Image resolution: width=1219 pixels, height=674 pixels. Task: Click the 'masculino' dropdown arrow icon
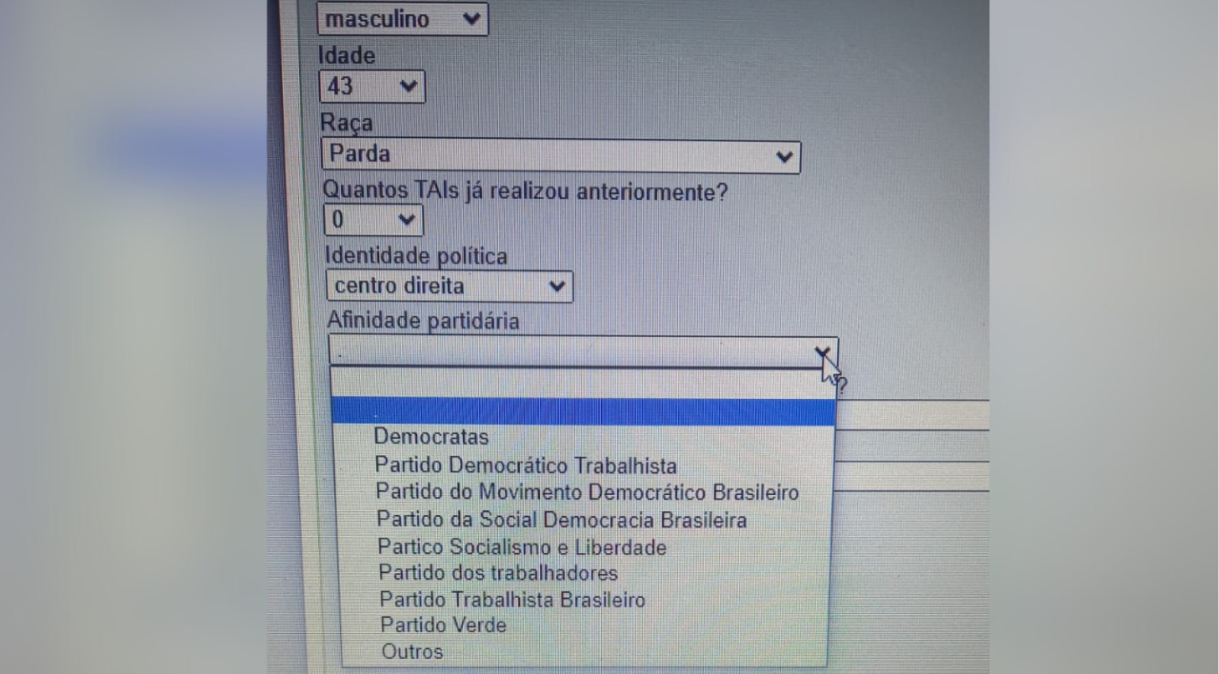point(472,18)
